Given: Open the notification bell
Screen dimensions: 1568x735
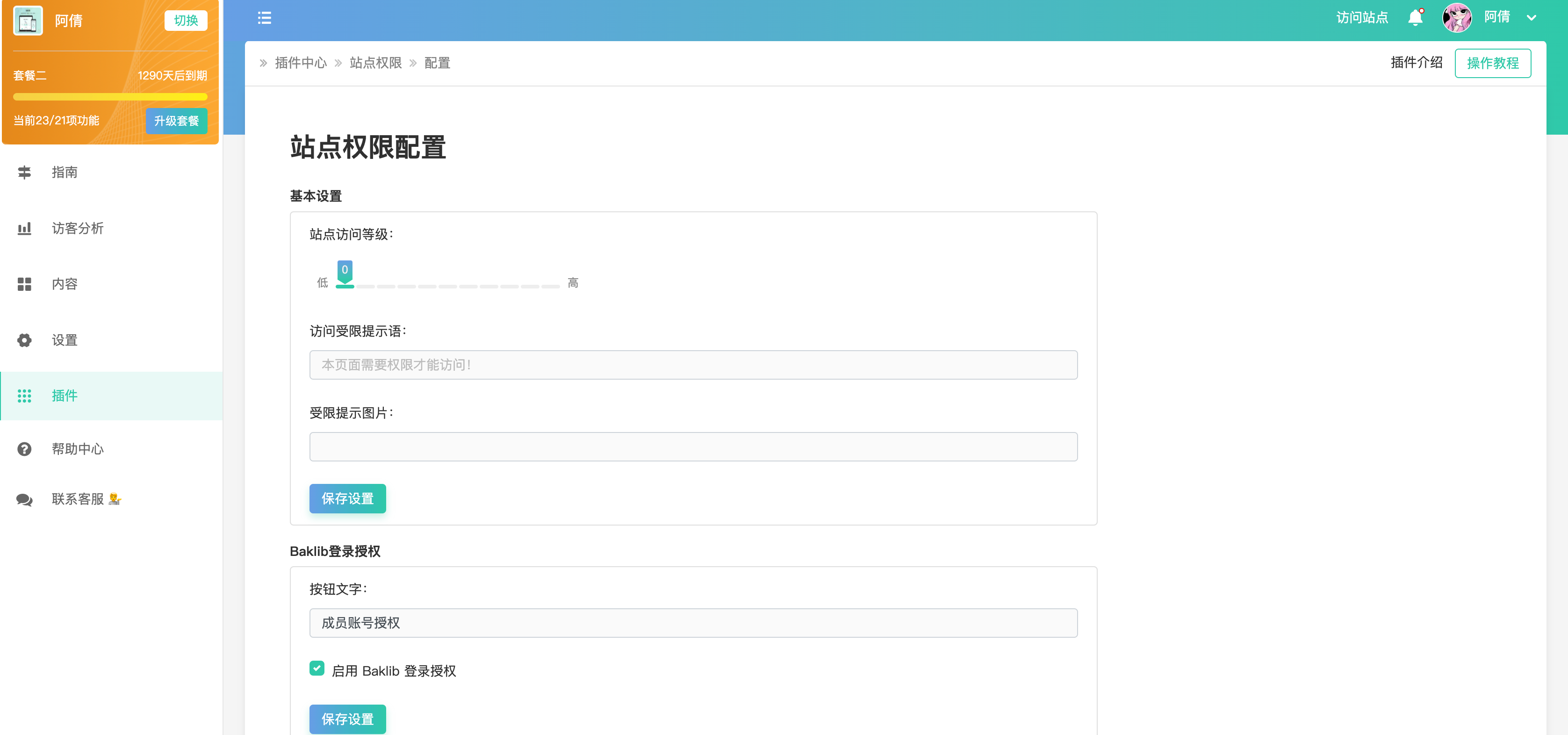Looking at the screenshot, I should pos(1415,18).
